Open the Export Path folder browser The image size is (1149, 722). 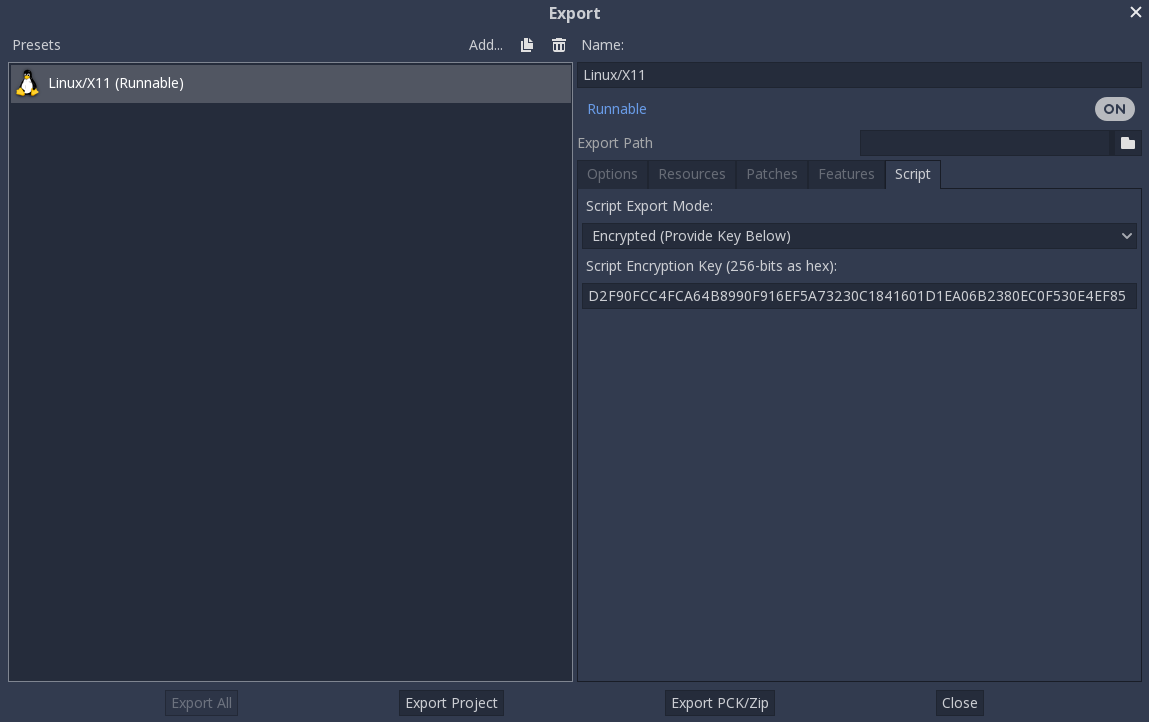pos(1127,143)
